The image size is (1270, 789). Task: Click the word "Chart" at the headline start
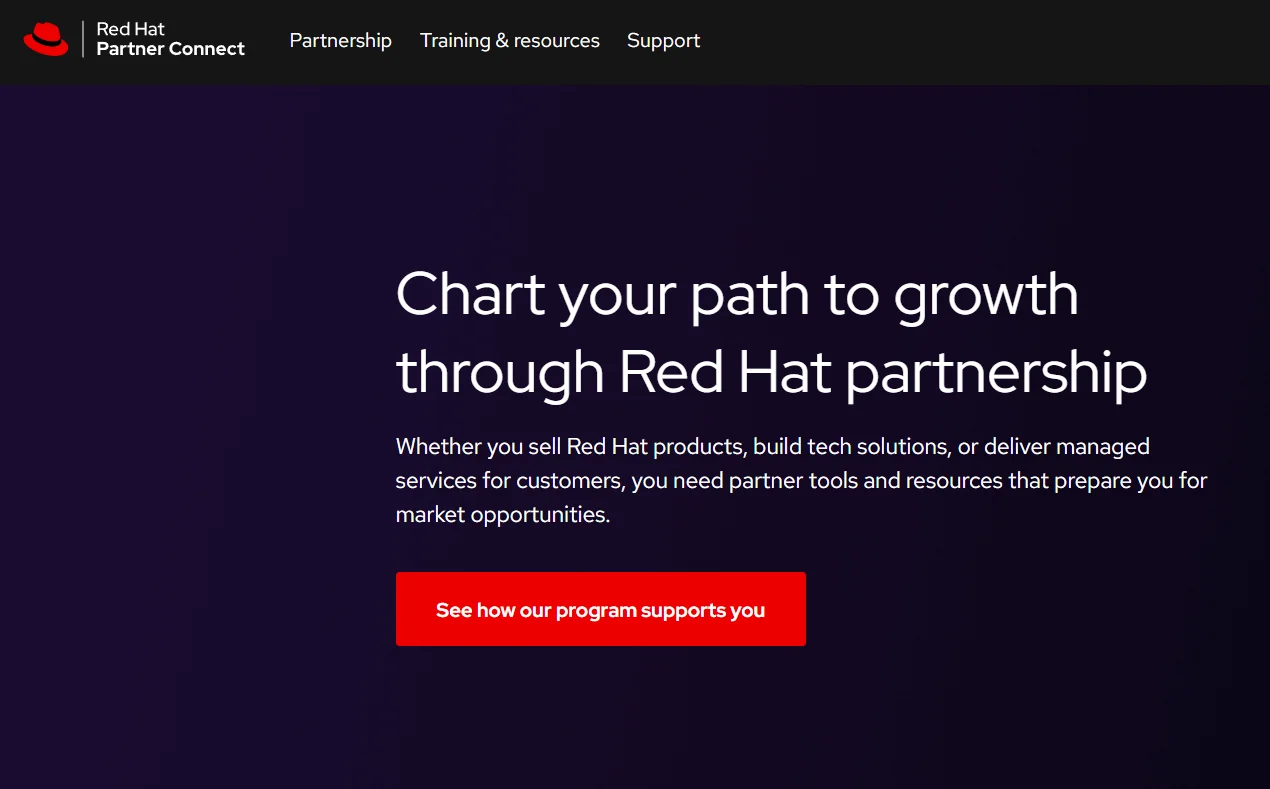[x=468, y=294]
